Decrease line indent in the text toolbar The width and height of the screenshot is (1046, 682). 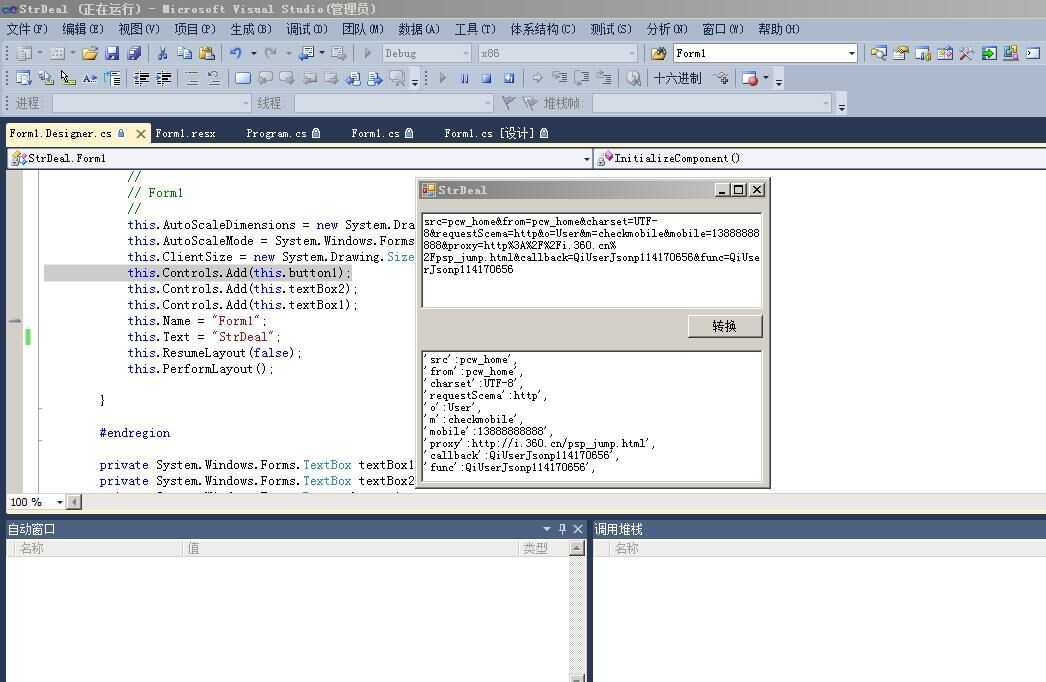point(141,79)
